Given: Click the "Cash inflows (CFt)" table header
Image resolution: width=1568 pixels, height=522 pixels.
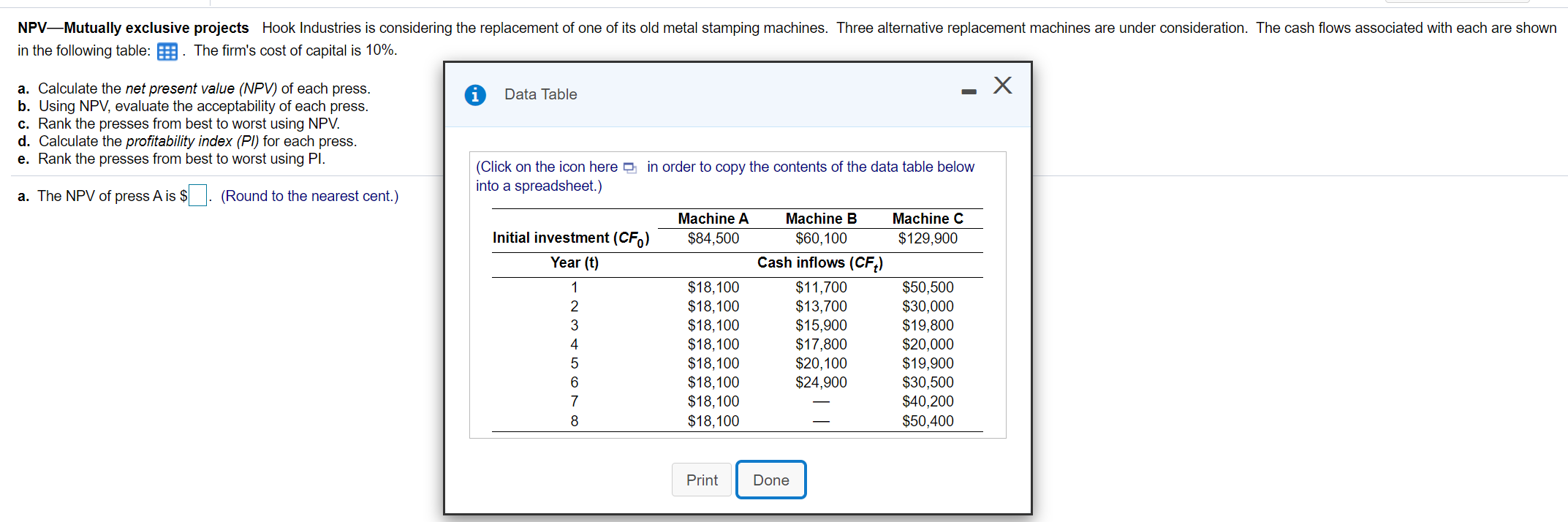Looking at the screenshot, I should (819, 263).
